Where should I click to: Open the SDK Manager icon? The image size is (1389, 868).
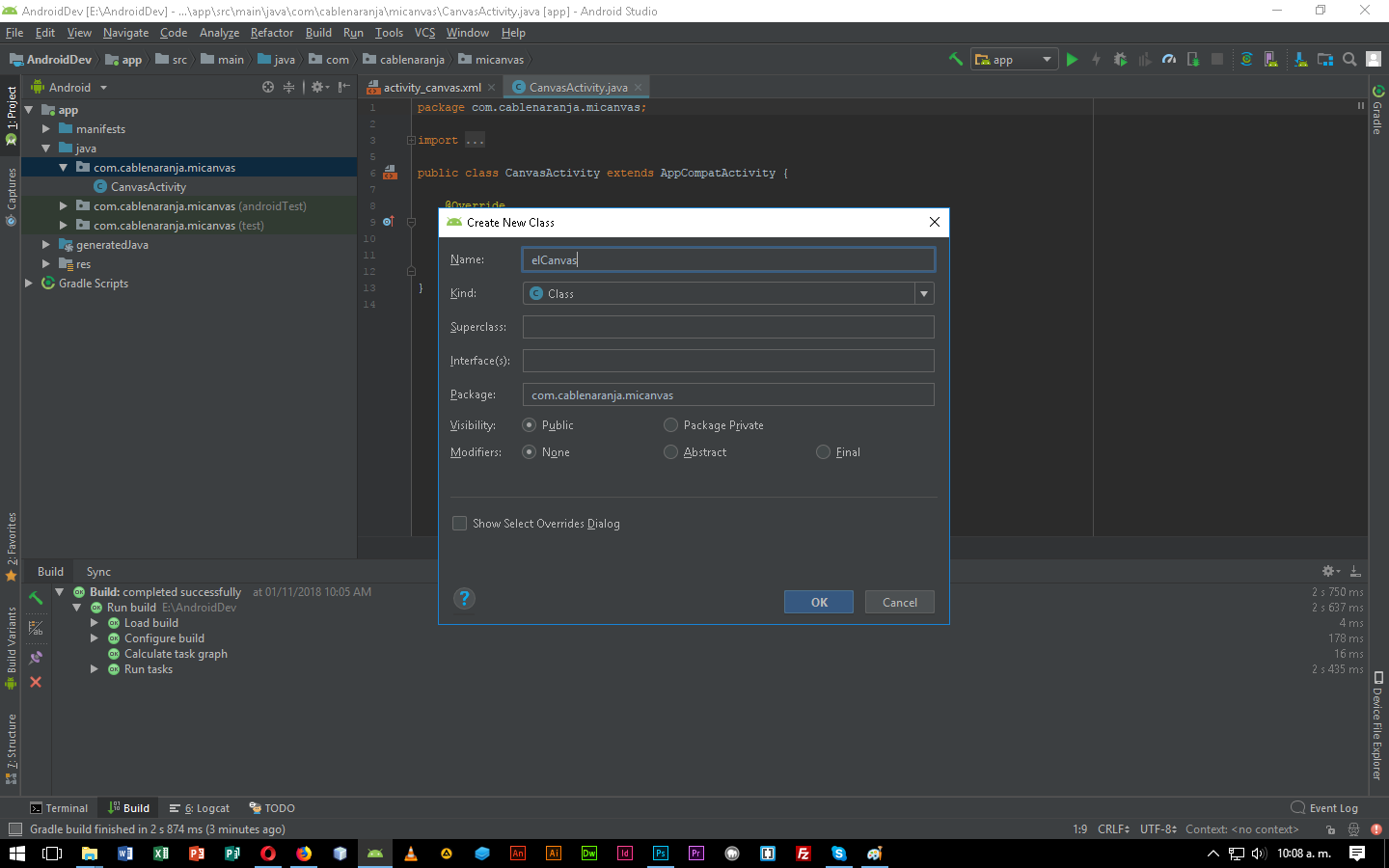1300,59
